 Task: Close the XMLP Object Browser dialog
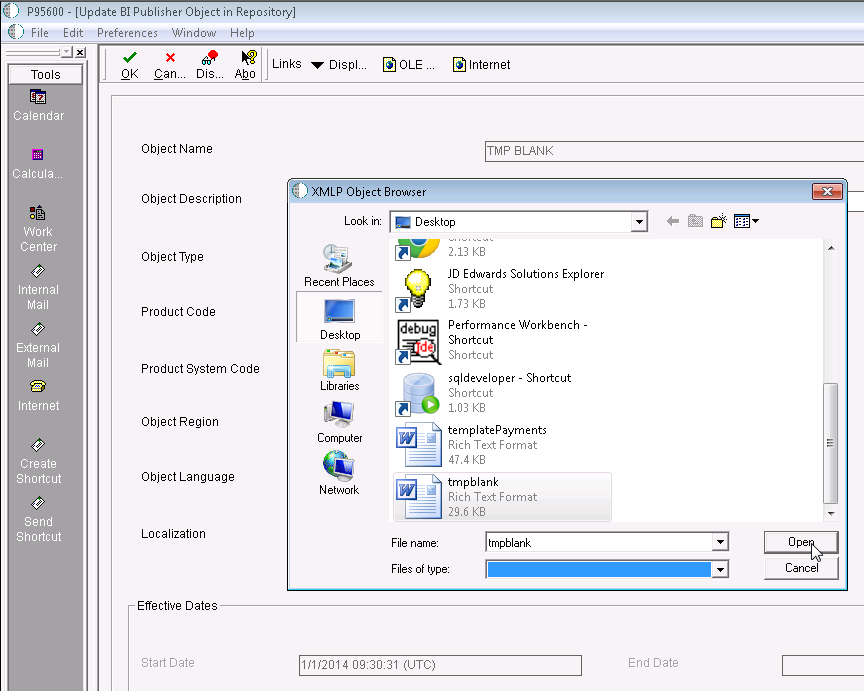827,191
